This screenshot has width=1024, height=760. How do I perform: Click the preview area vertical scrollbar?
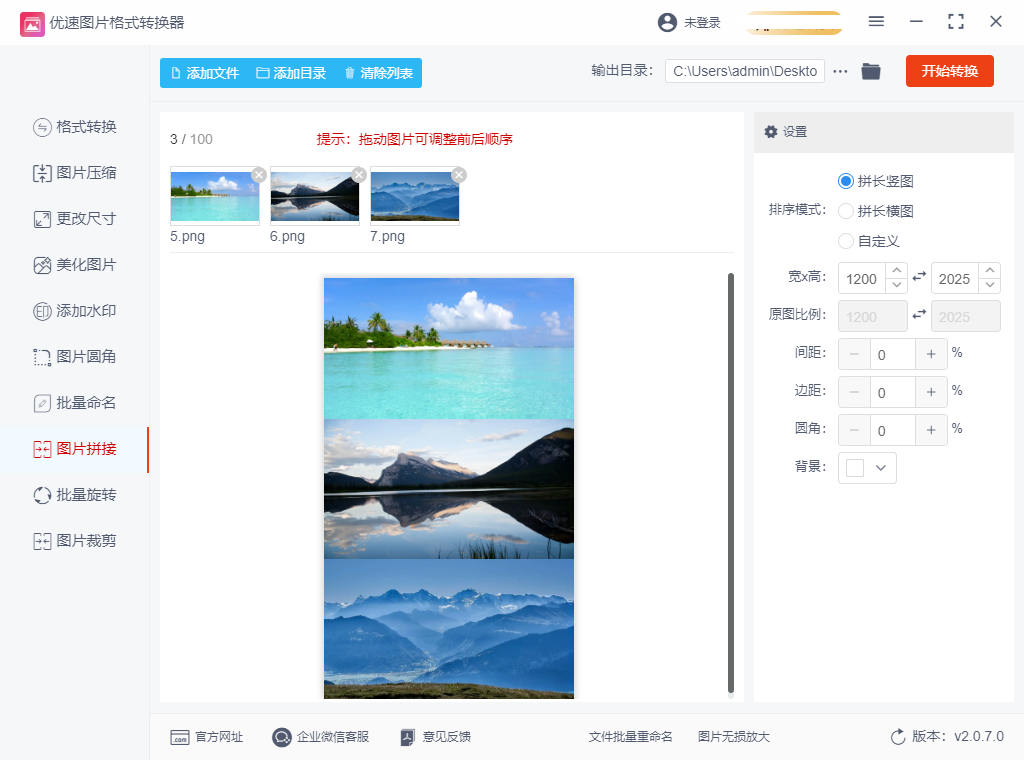[x=731, y=483]
